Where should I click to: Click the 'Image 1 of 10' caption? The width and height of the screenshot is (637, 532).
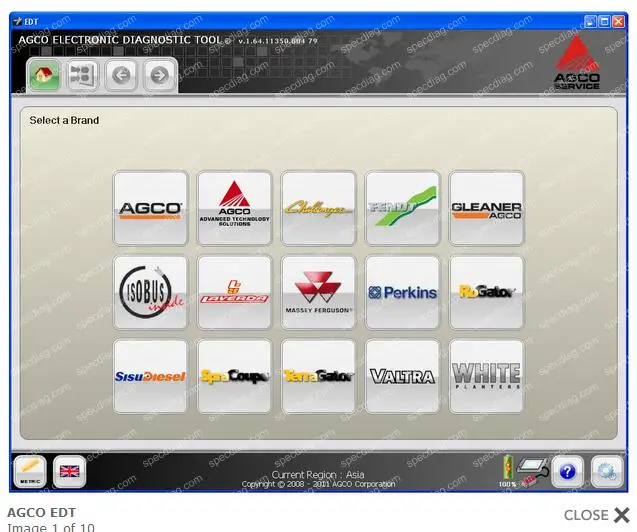coord(51,527)
